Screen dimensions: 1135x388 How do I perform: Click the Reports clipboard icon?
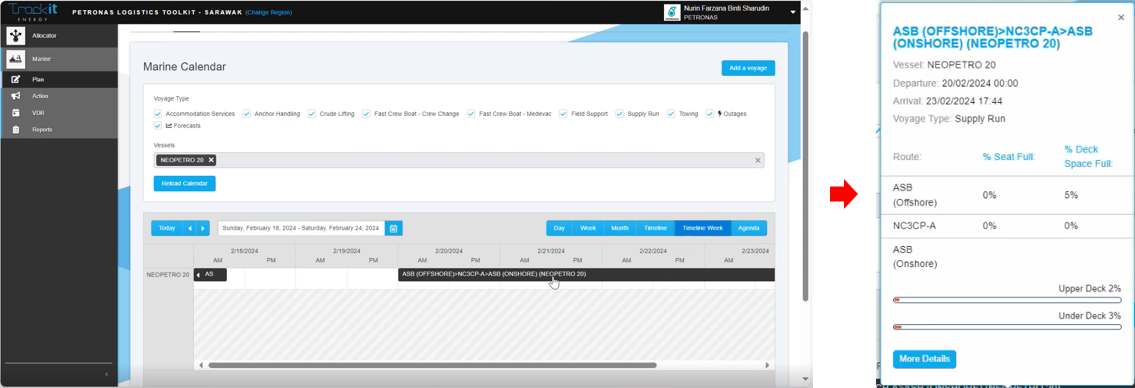15,130
